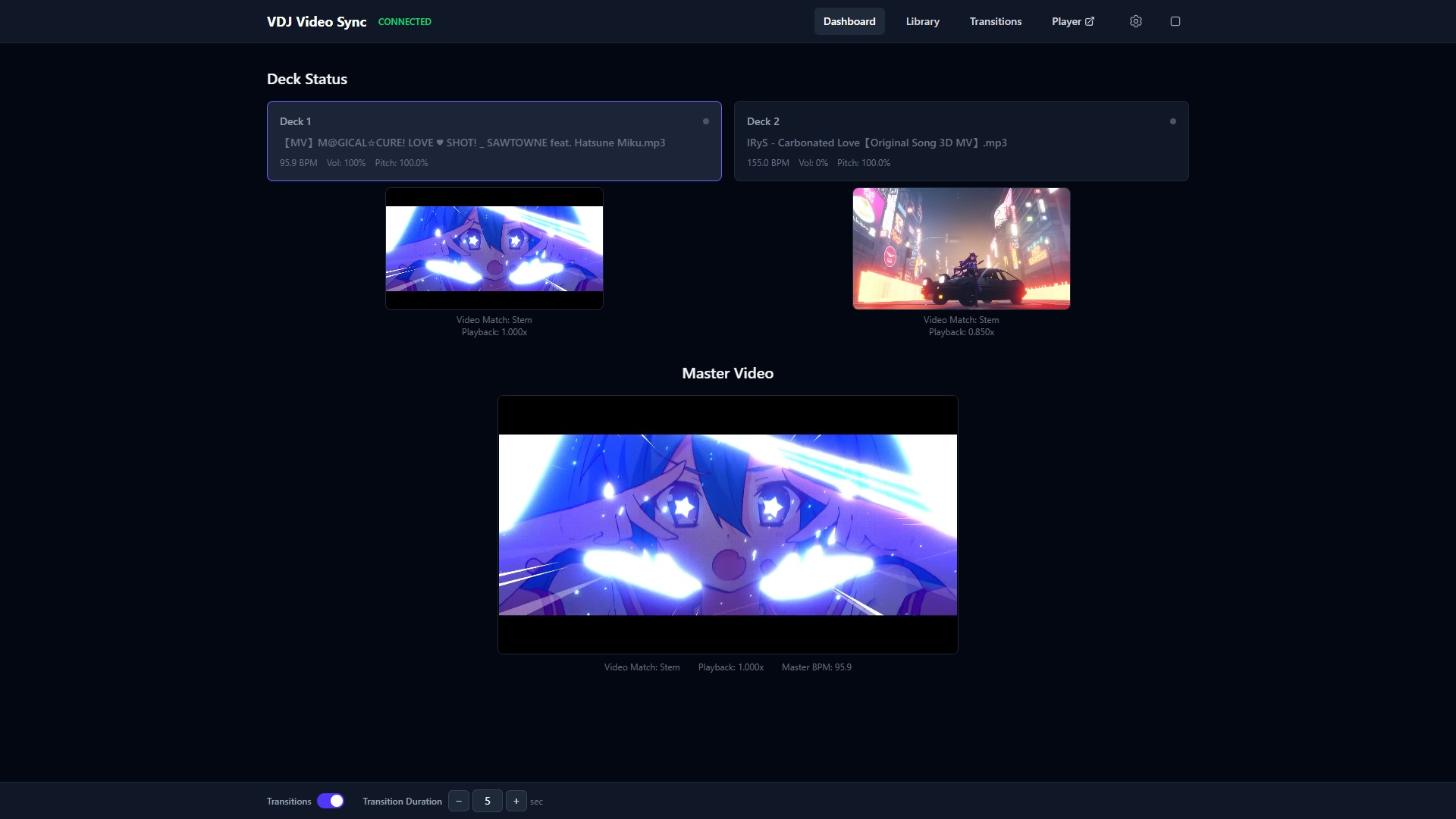
Task: Click the CONNECTED status badge
Action: click(404, 22)
